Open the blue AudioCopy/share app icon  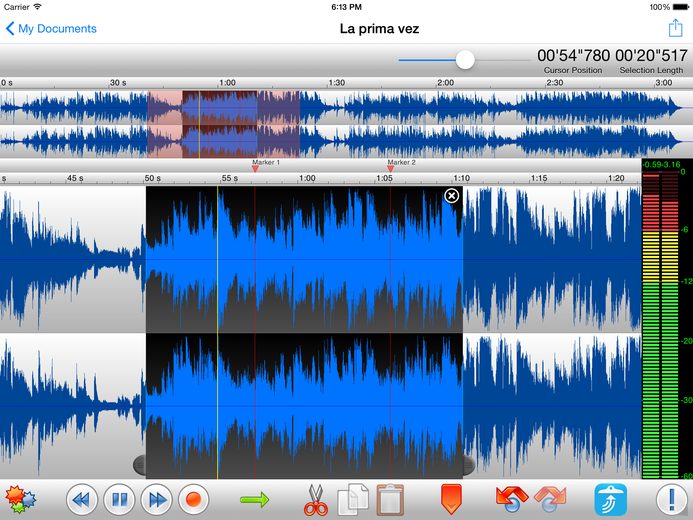coord(611,500)
